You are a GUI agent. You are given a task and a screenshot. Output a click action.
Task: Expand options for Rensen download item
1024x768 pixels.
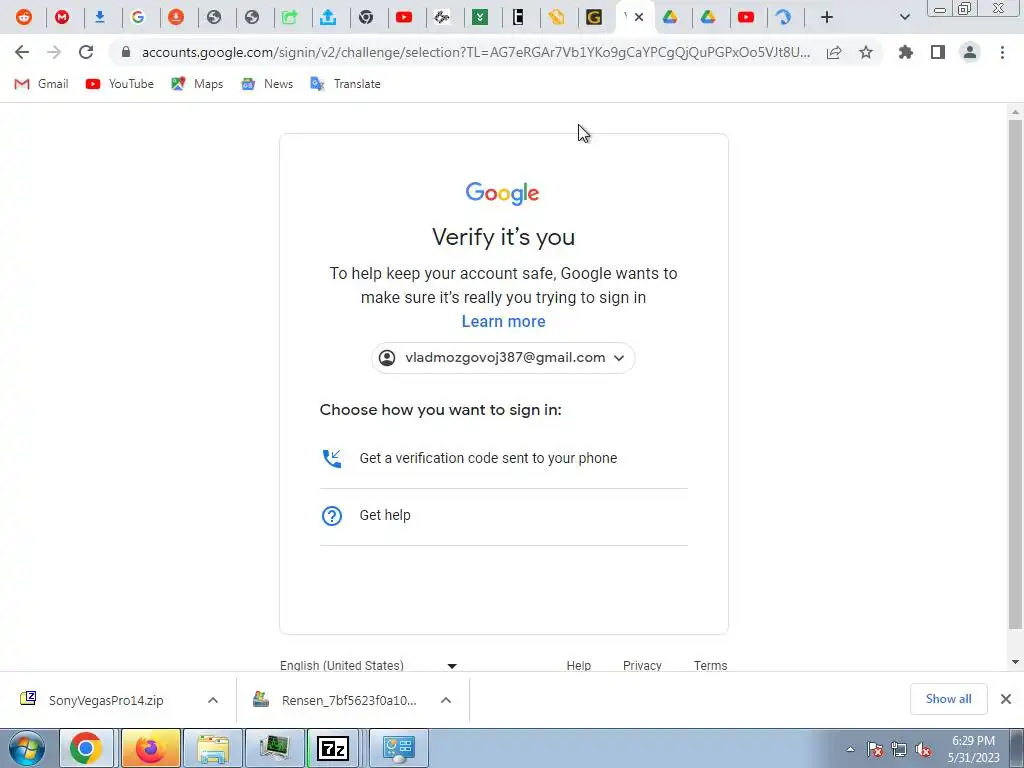pyautogui.click(x=446, y=700)
